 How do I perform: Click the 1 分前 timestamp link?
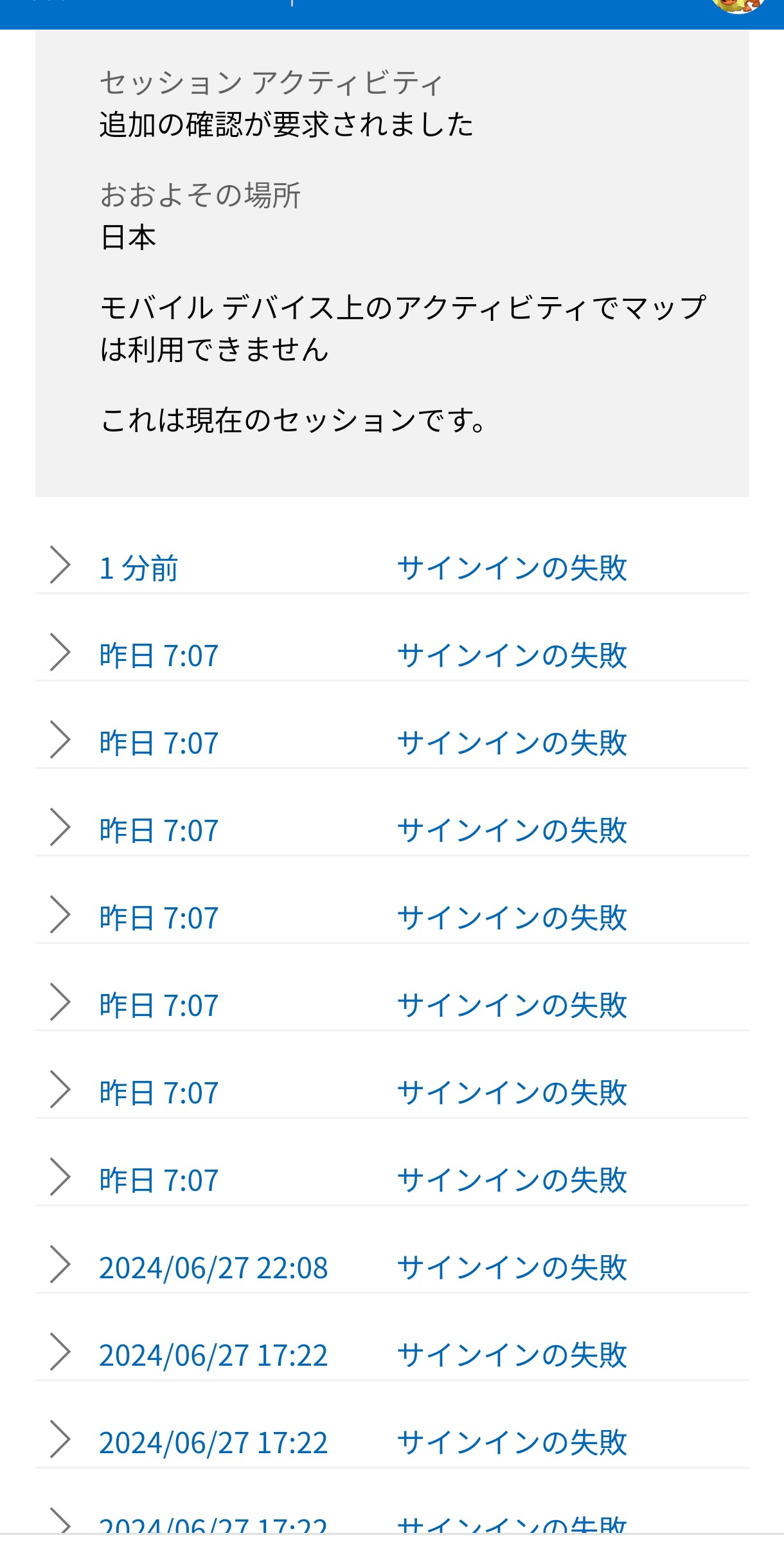click(x=138, y=568)
